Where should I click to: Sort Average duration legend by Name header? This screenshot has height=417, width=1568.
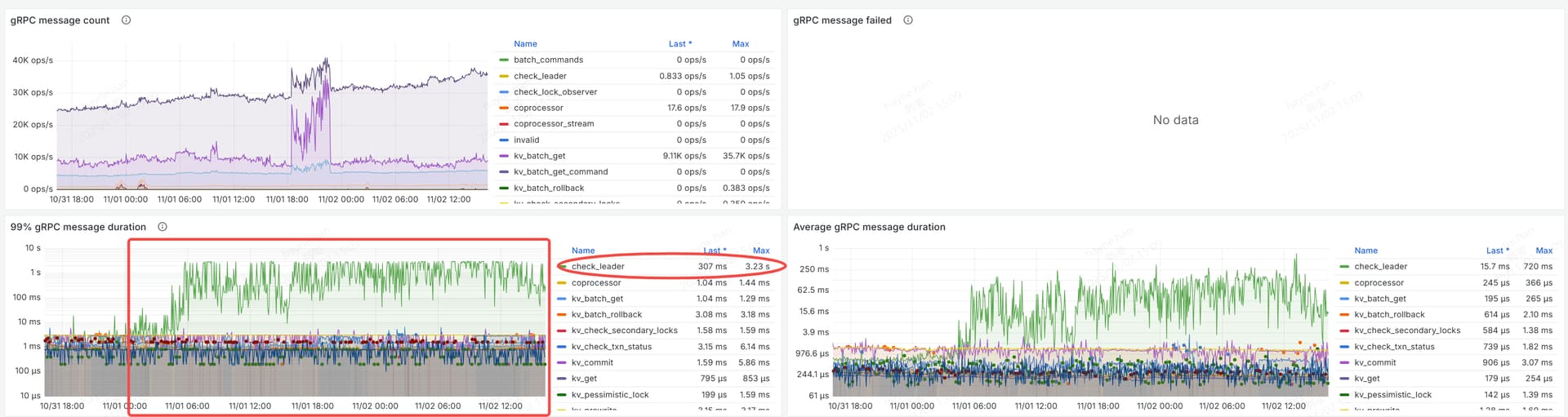1365,251
